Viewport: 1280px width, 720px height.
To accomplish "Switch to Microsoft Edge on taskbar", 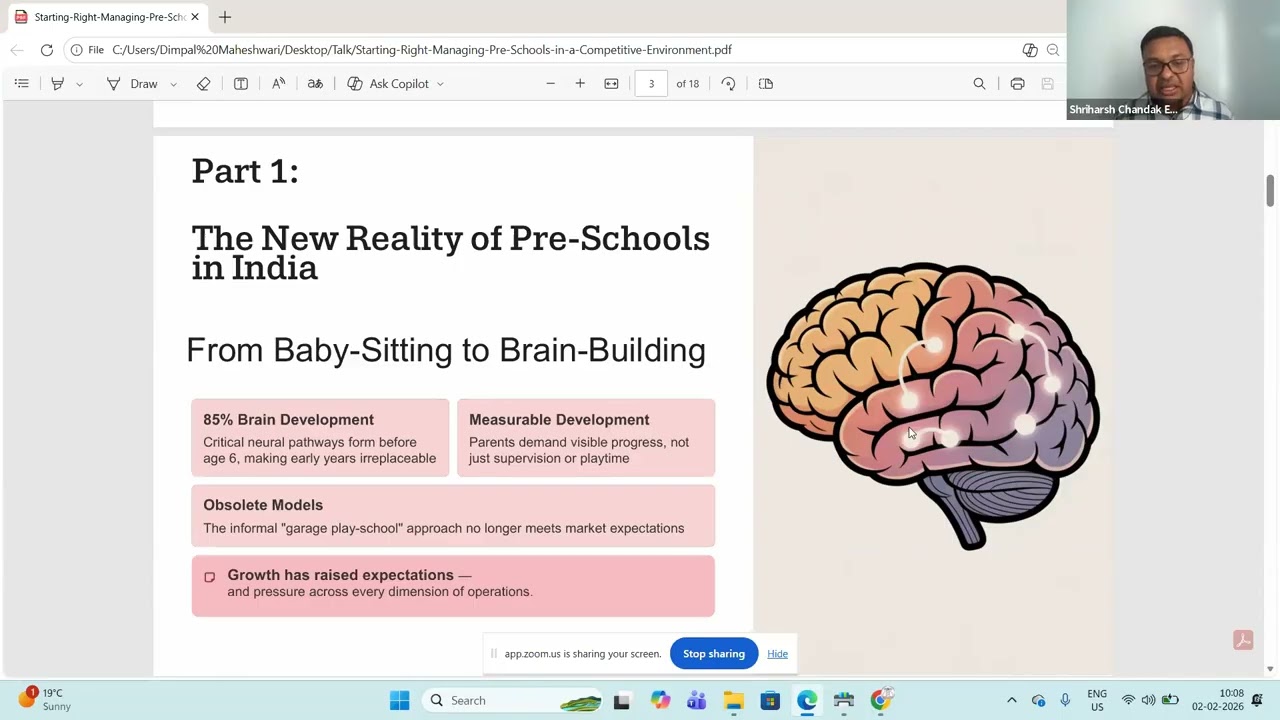I will [x=807, y=701].
